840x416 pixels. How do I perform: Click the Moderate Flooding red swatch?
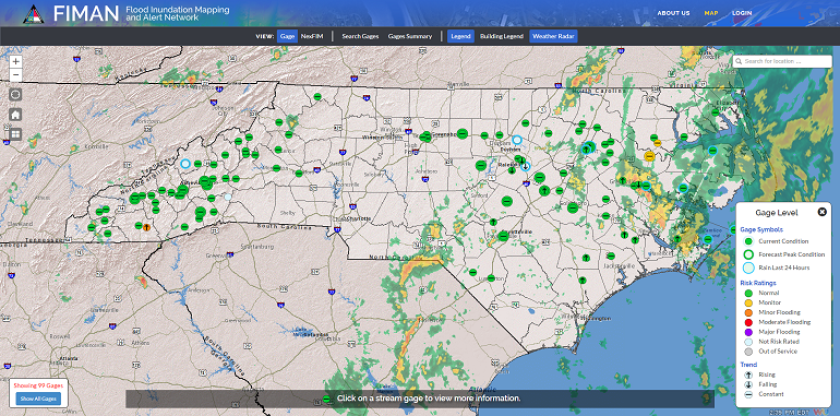point(748,322)
